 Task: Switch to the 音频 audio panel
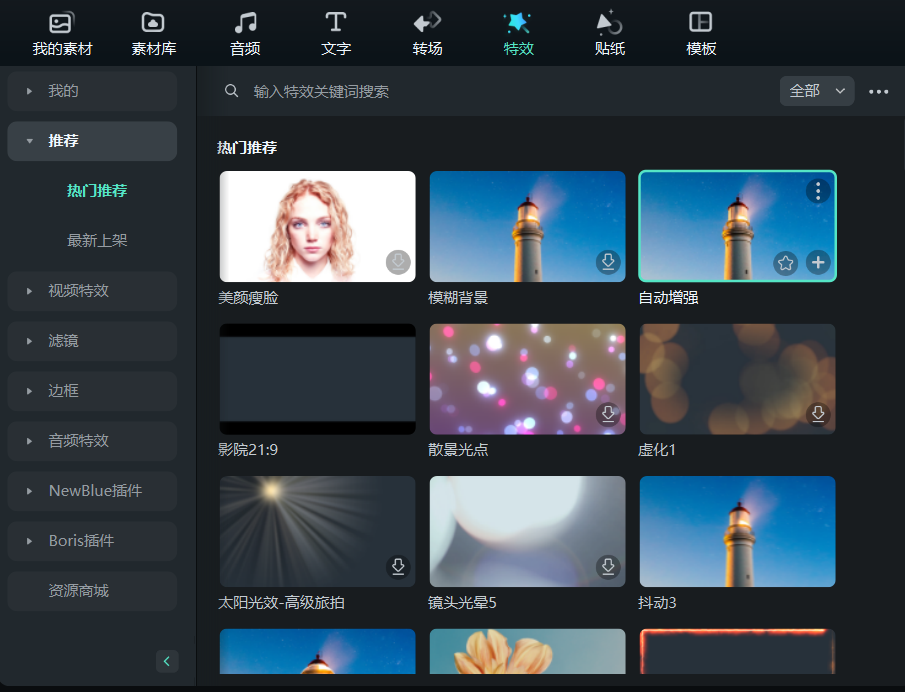(245, 34)
